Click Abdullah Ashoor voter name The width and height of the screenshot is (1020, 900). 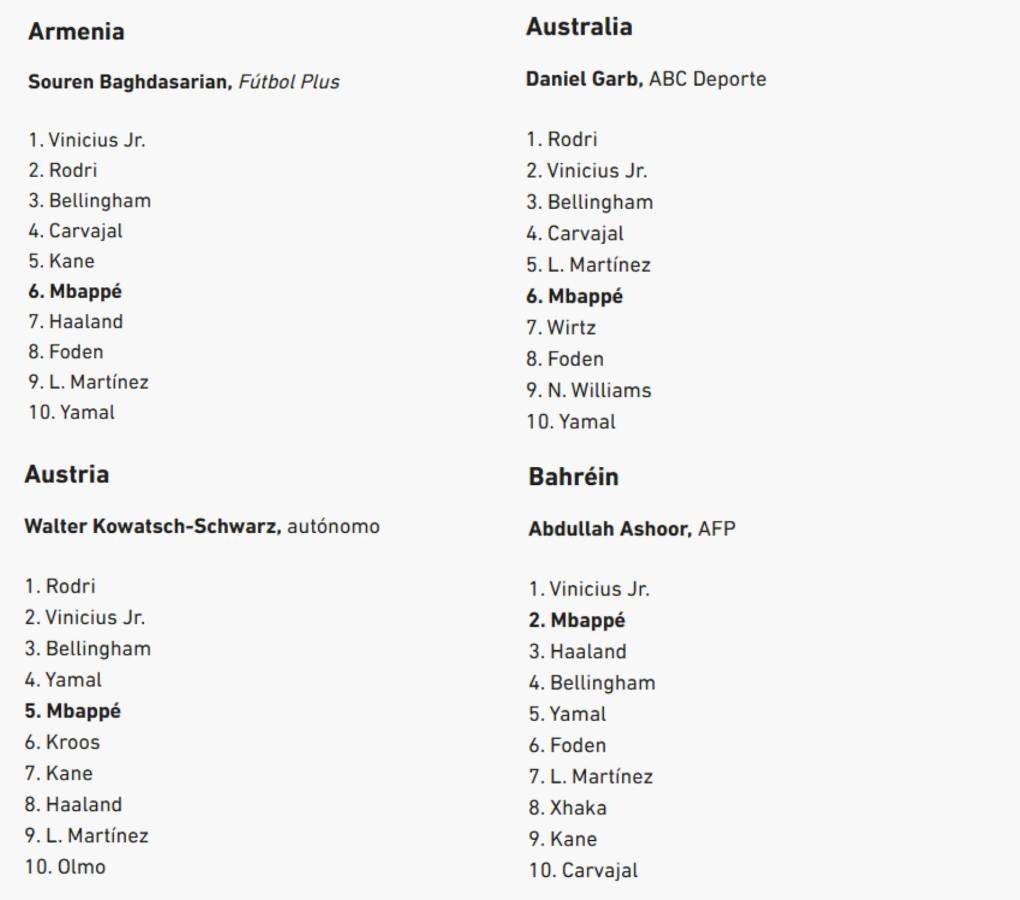[610, 529]
